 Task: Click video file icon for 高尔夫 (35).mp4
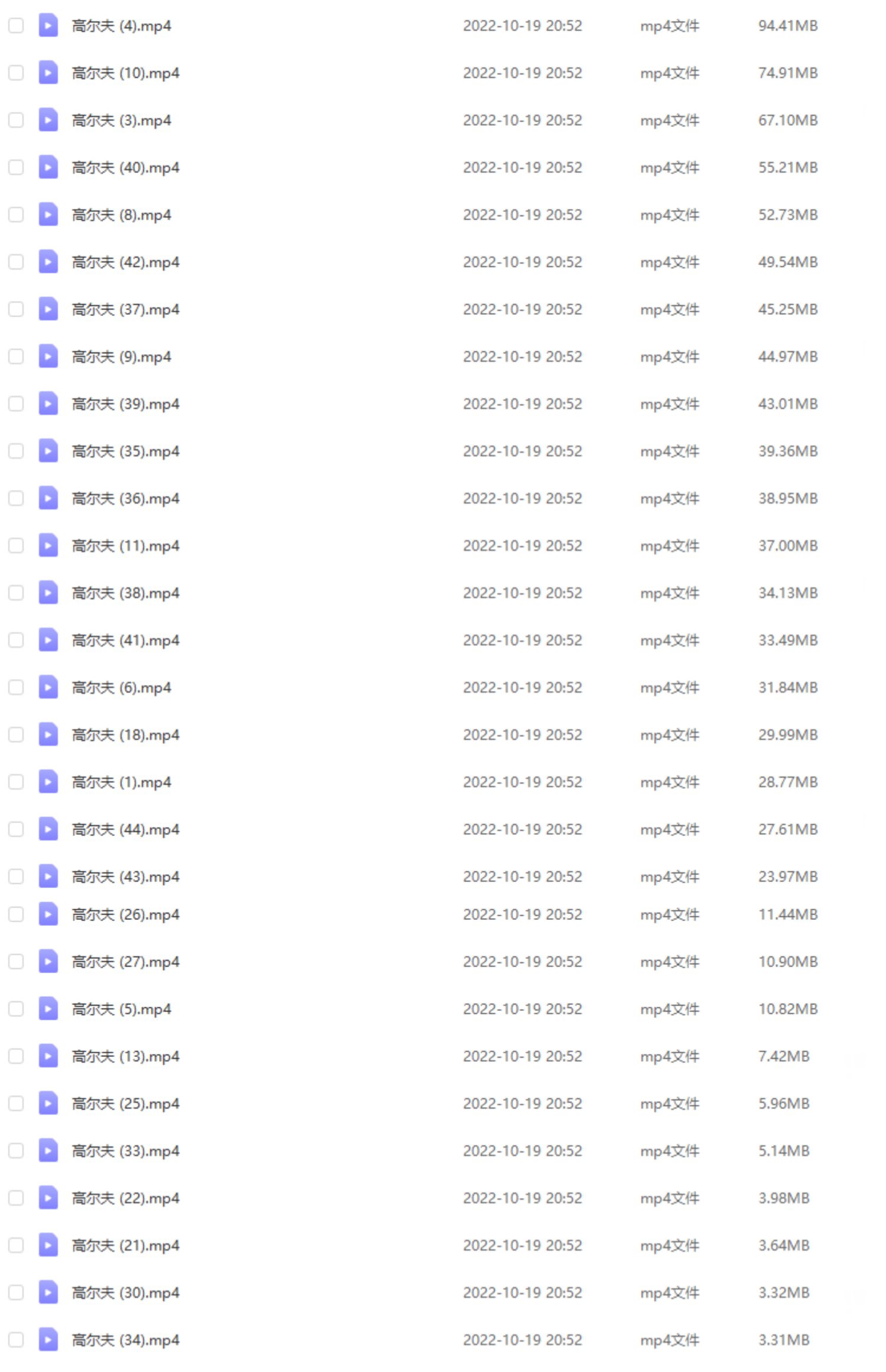click(48, 451)
